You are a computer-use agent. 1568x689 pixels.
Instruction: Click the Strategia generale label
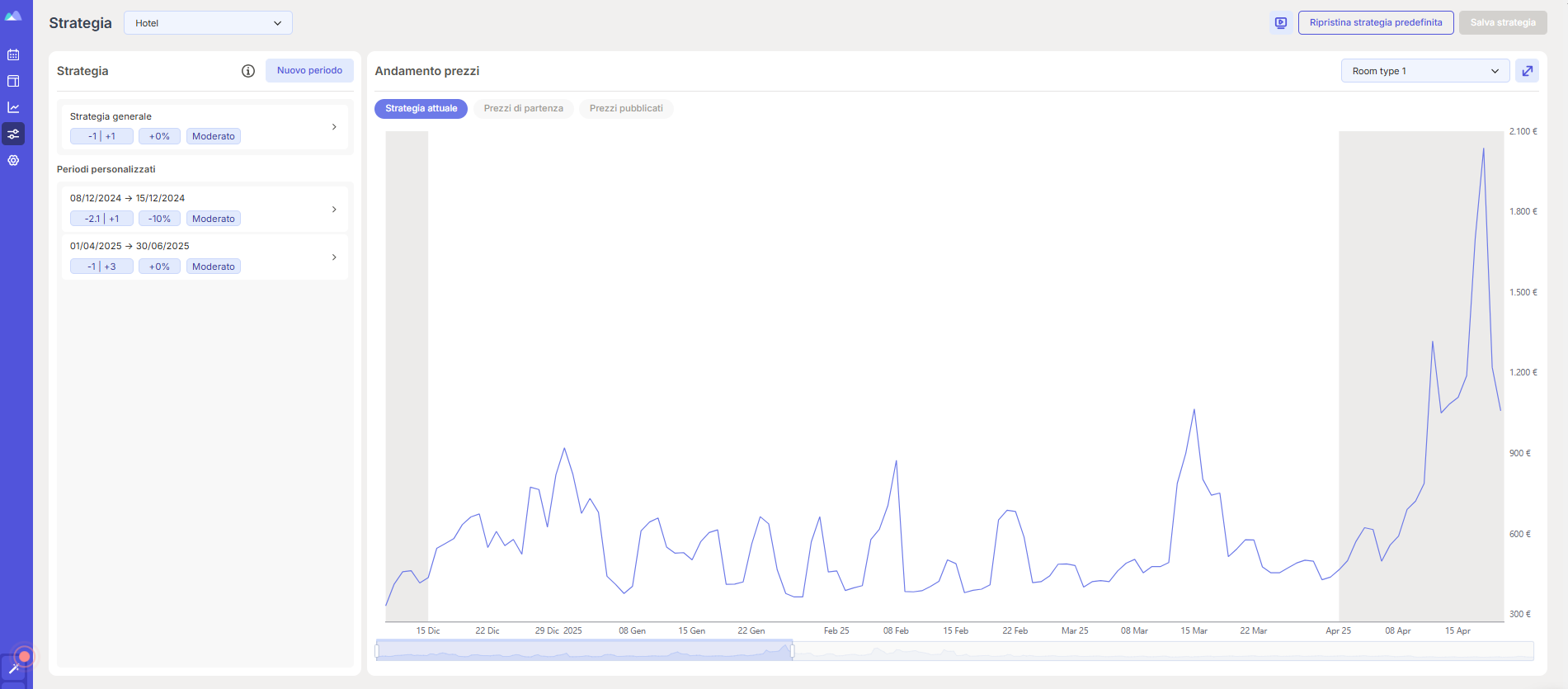tap(111, 117)
